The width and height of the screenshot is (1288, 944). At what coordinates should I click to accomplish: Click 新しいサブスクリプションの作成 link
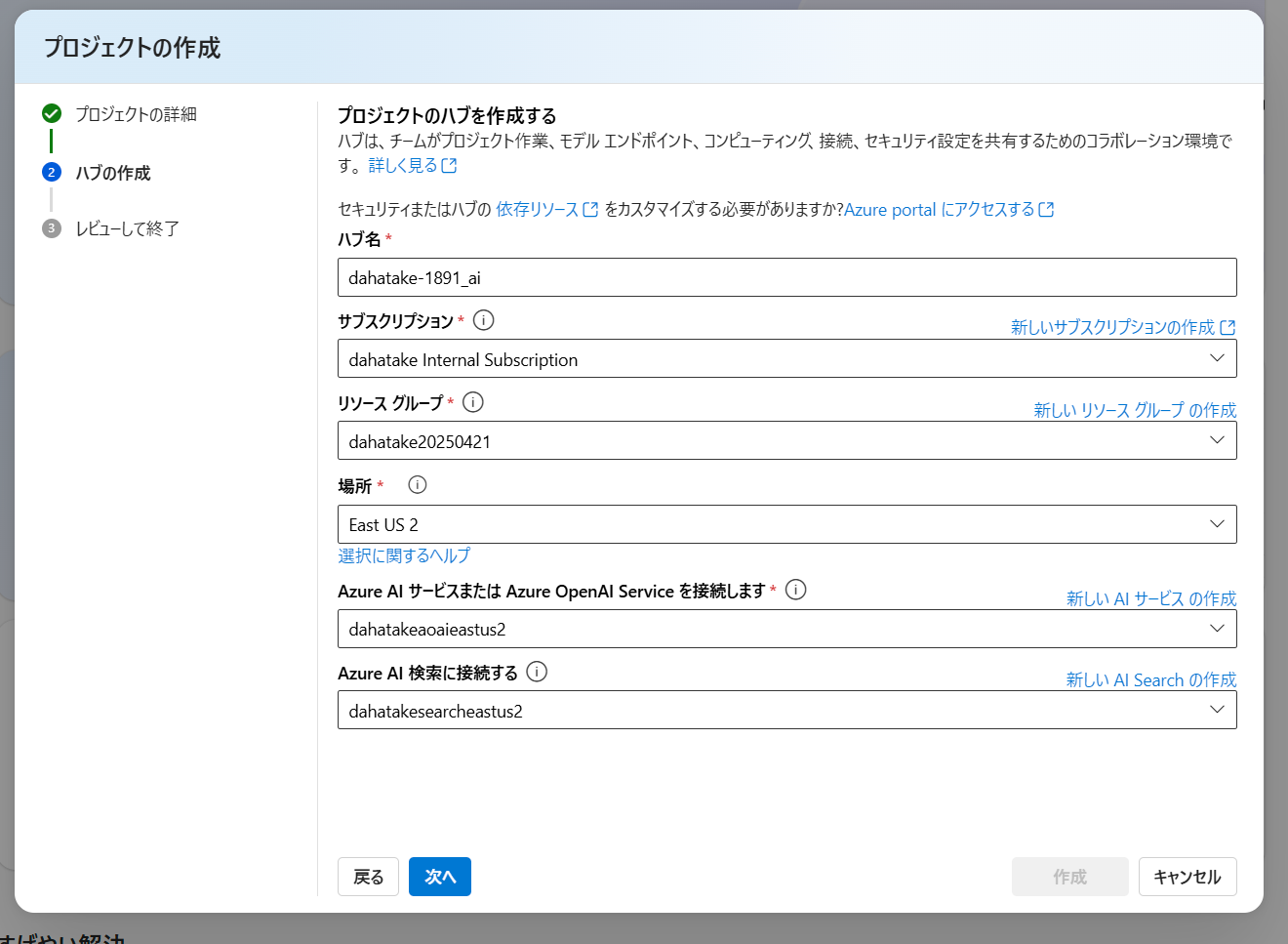1113,327
